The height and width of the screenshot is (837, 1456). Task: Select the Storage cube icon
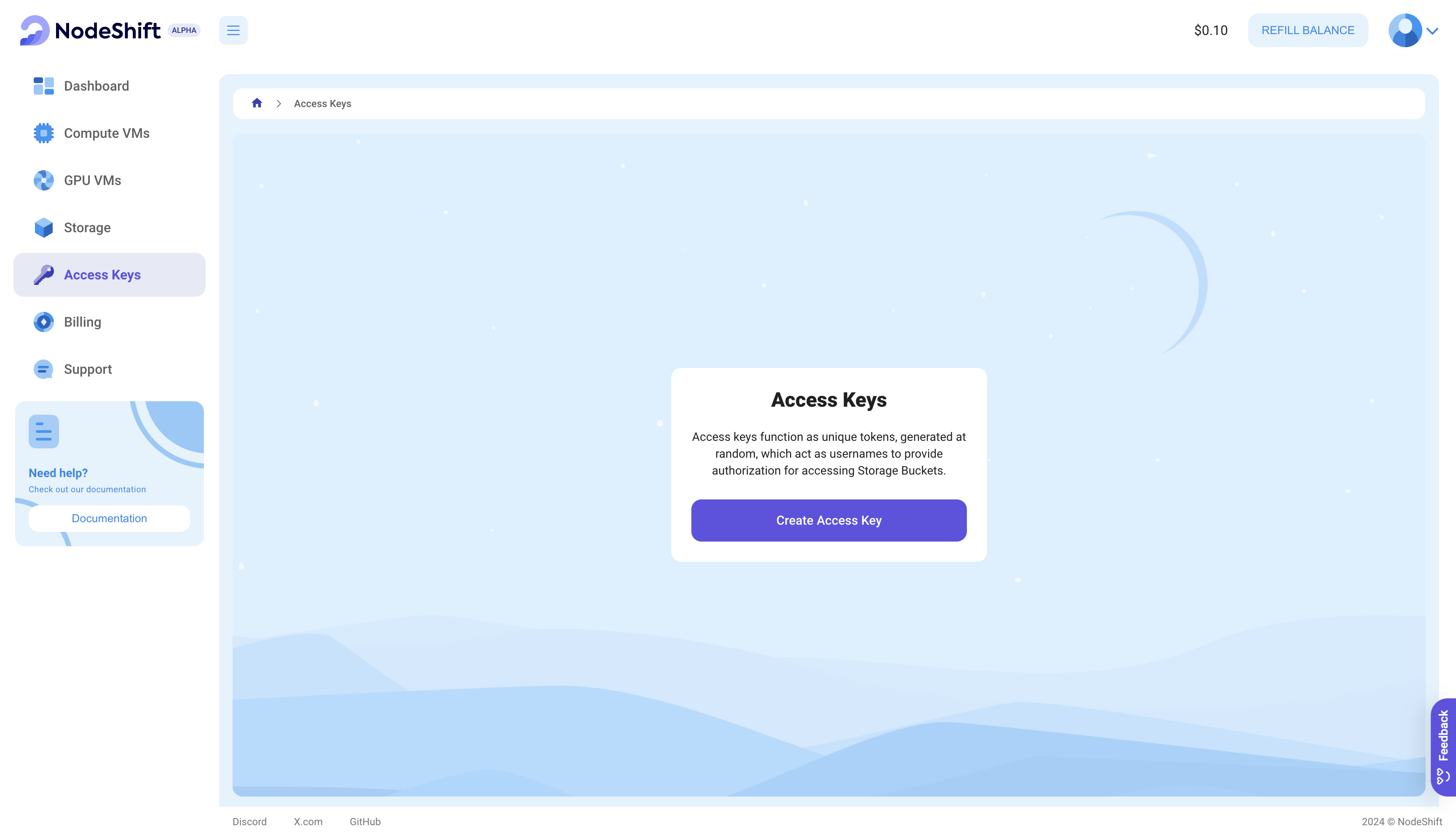pos(43,227)
